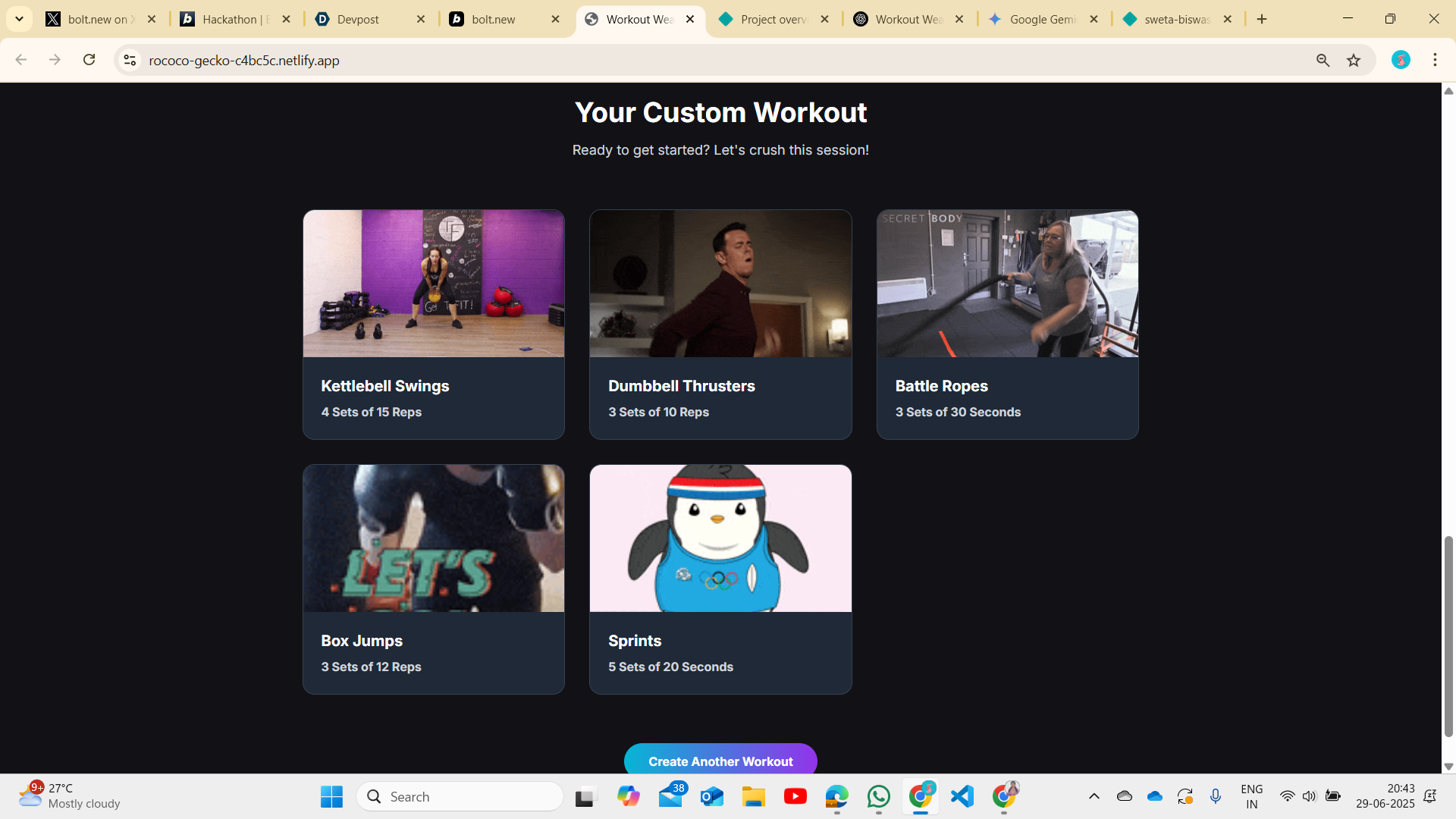
Task: Show hidden system tray icons chevron
Action: 1094,796
